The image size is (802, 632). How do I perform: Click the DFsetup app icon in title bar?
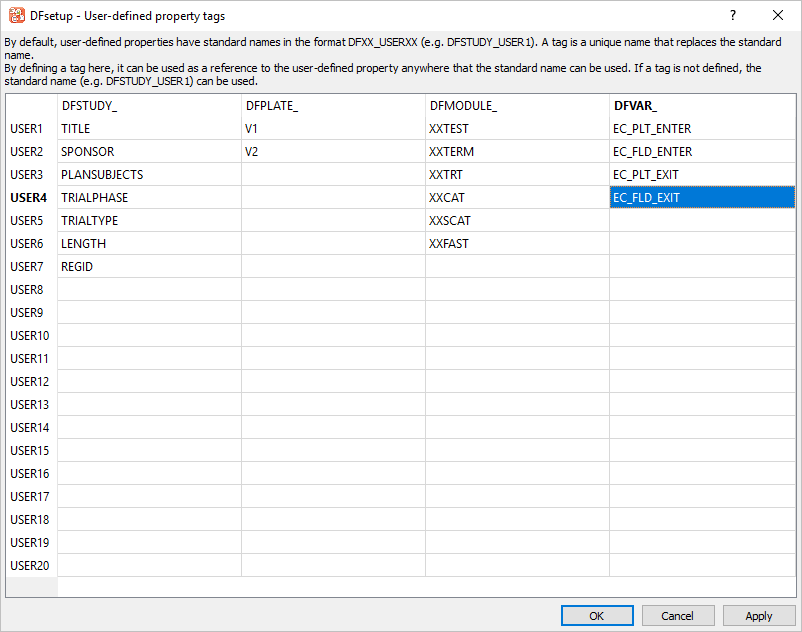coord(16,16)
